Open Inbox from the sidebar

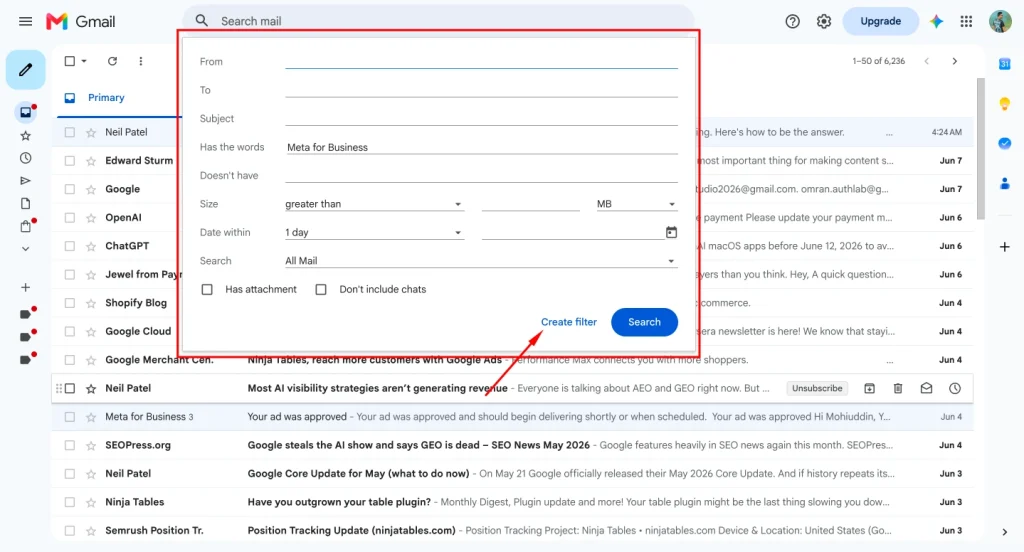click(x=25, y=112)
